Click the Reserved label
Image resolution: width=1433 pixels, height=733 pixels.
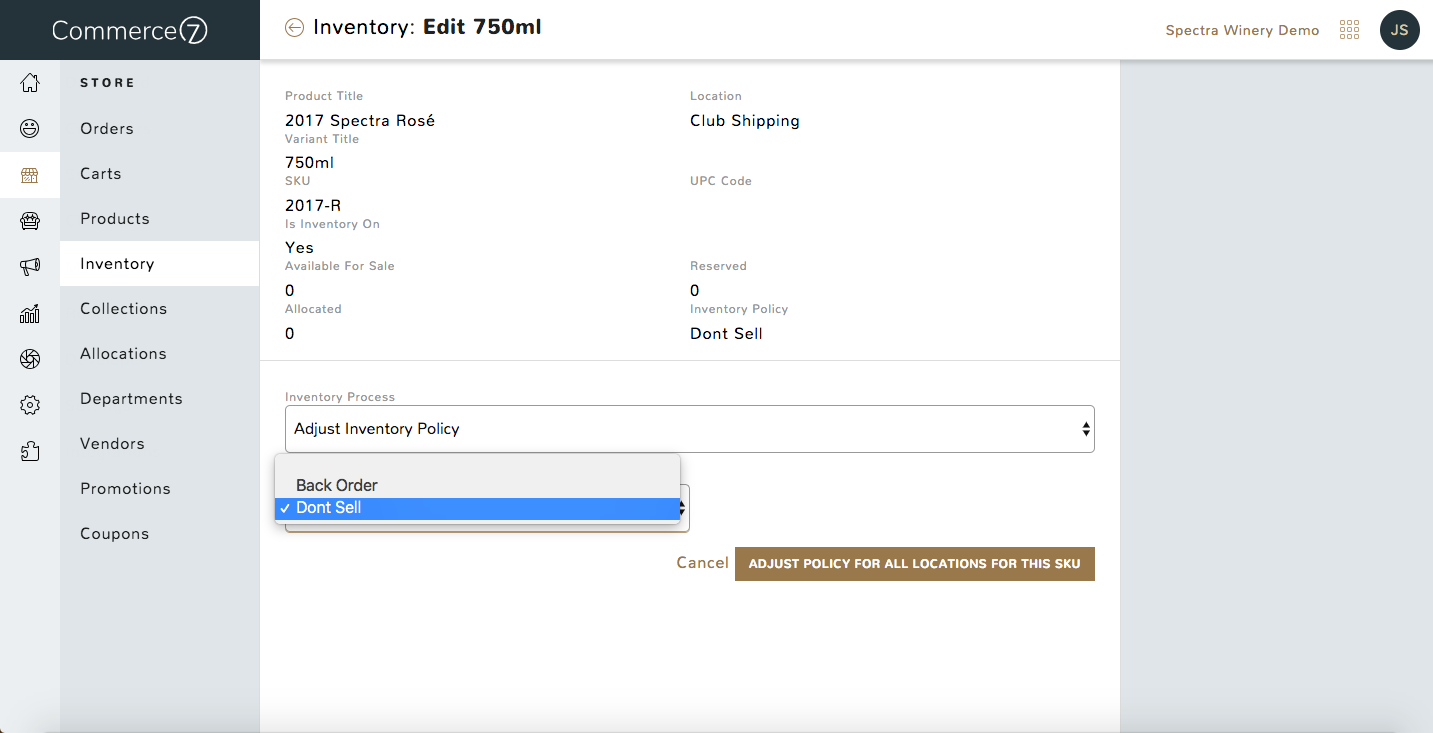click(x=718, y=266)
